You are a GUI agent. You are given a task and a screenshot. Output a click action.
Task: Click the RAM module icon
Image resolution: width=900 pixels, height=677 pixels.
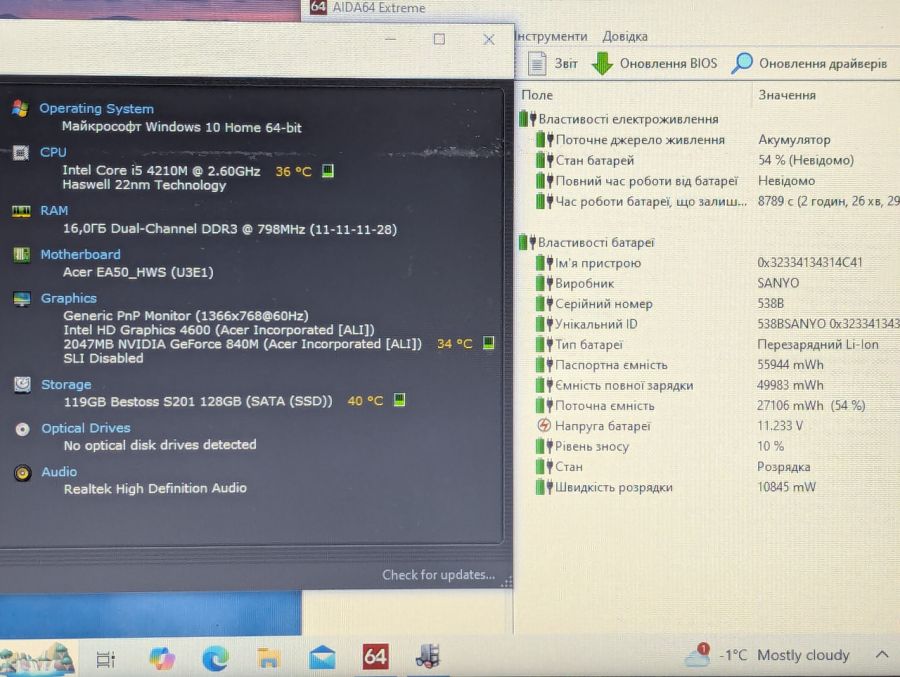[x=21, y=211]
